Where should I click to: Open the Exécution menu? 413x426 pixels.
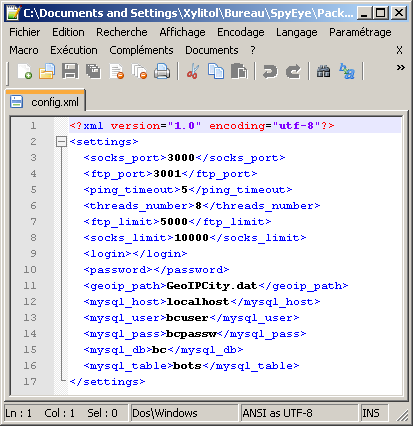74,50
